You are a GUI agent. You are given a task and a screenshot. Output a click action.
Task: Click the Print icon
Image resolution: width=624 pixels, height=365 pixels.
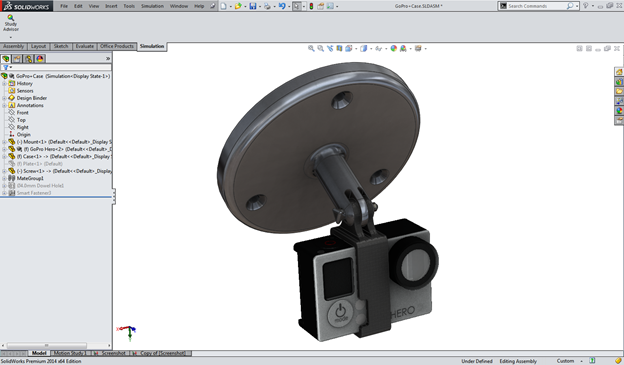267,6
